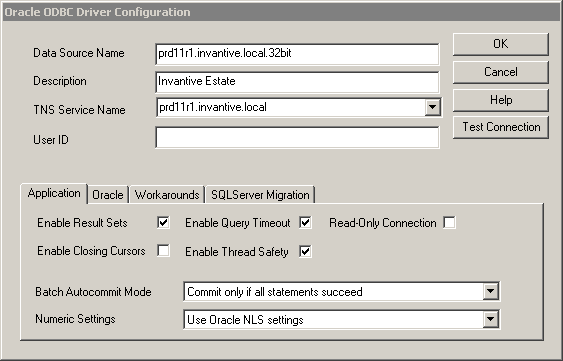This screenshot has height=361, width=563.
Task: Click the 'Enable Result Sets' label text
Action: 82,223
